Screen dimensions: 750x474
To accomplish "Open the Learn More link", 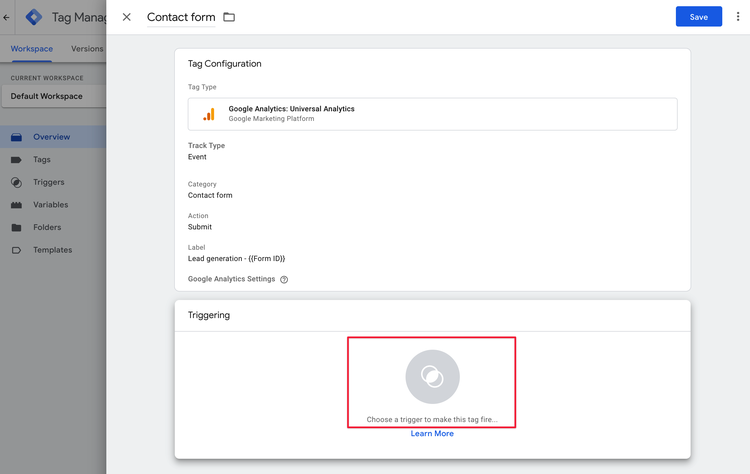I will click(x=432, y=433).
